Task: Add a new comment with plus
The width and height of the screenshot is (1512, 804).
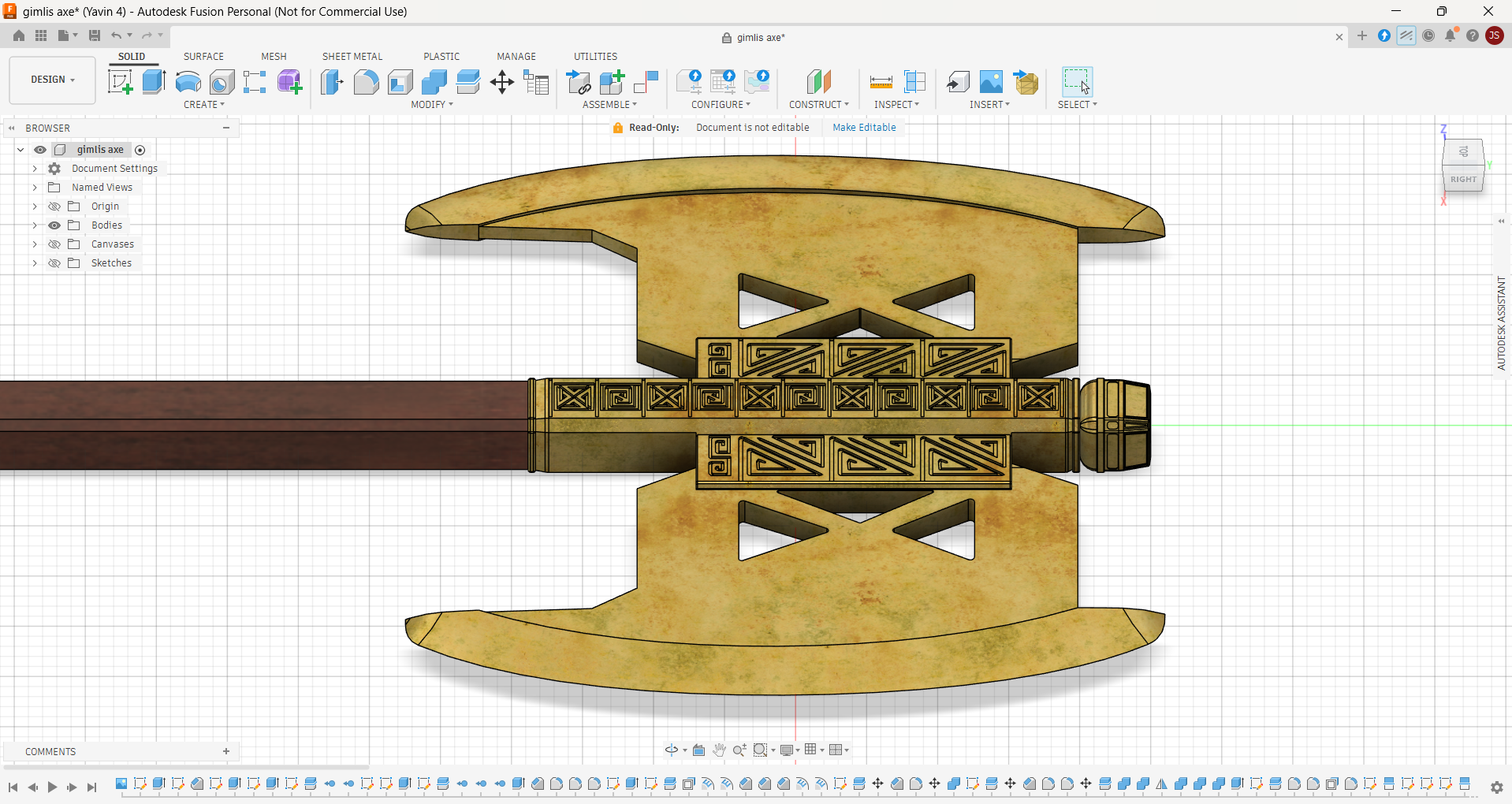Action: (226, 751)
